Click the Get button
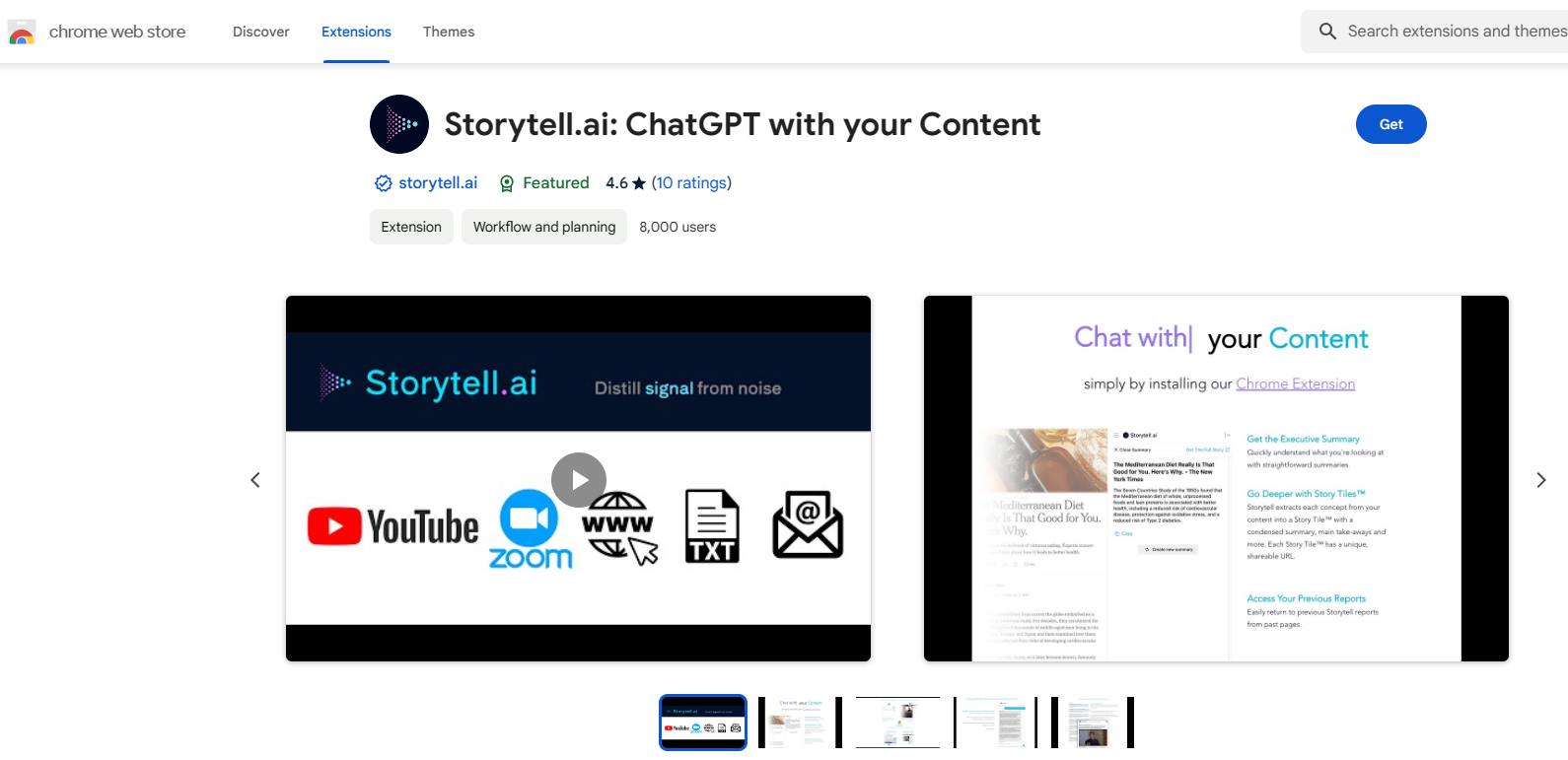Image resolution: width=1568 pixels, height=760 pixels. click(x=1390, y=124)
